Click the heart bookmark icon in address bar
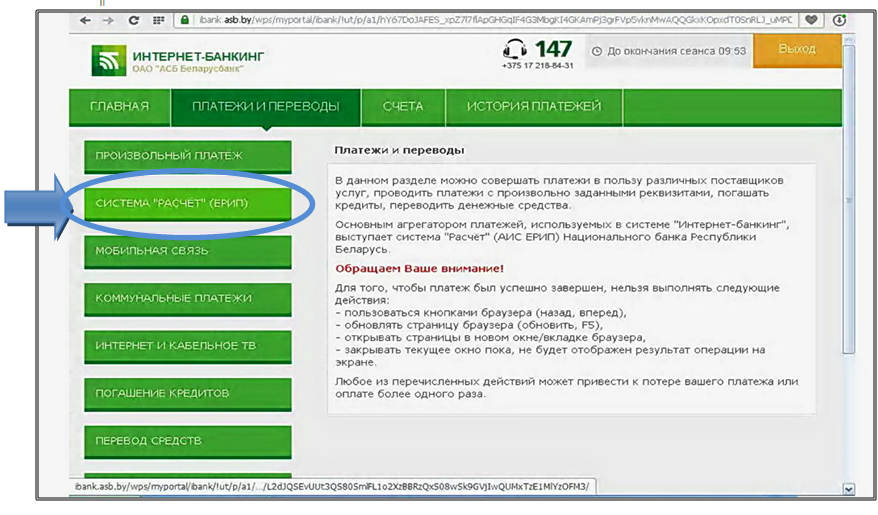This screenshot has width=878, height=515. (811, 20)
